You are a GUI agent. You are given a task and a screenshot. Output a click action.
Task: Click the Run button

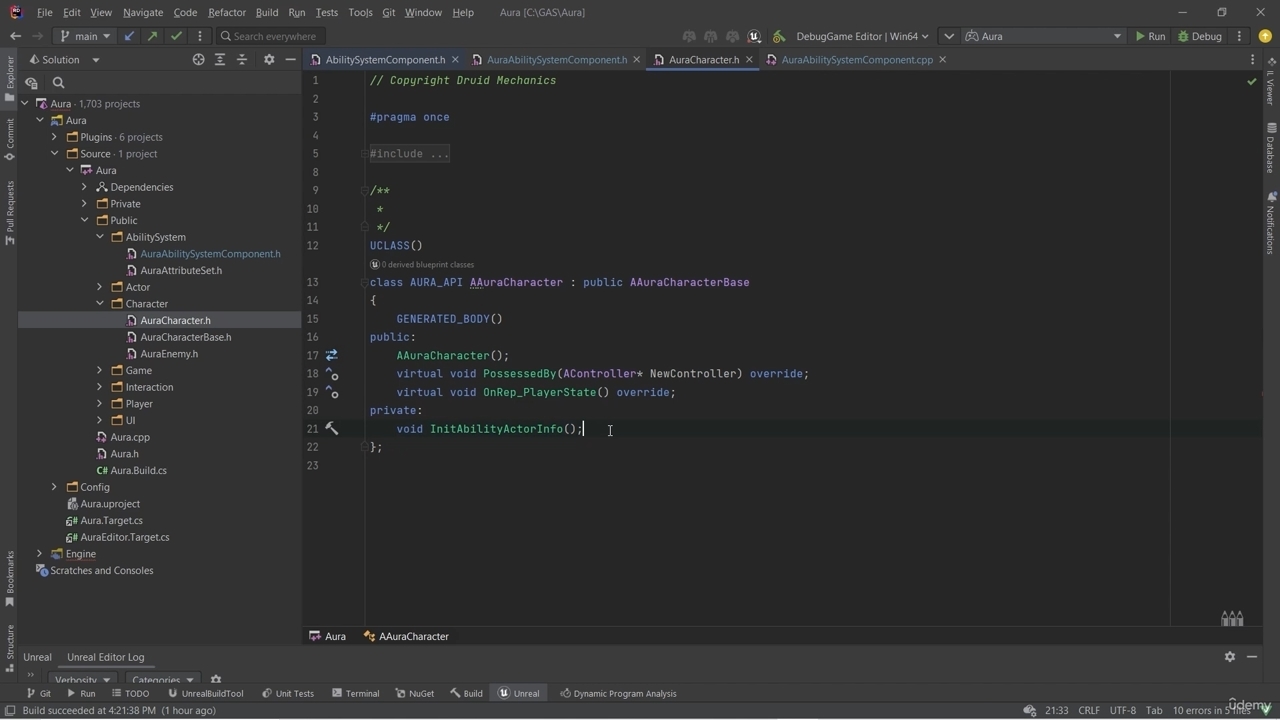tap(1150, 36)
